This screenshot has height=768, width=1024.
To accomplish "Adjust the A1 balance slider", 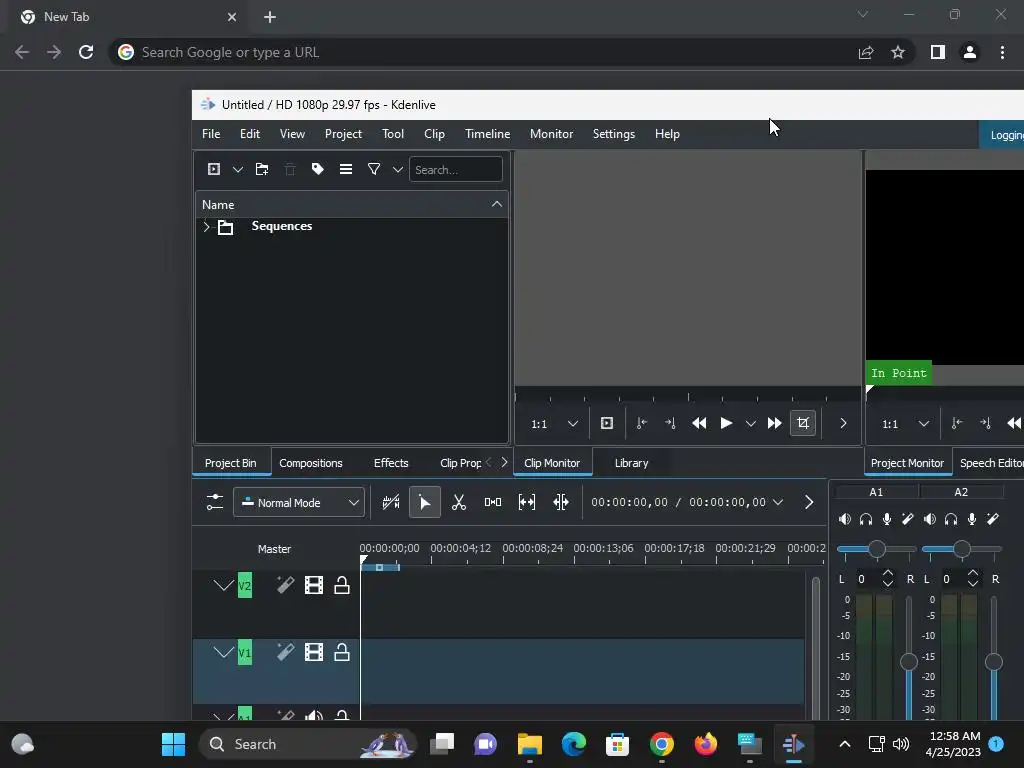I will pos(876,549).
